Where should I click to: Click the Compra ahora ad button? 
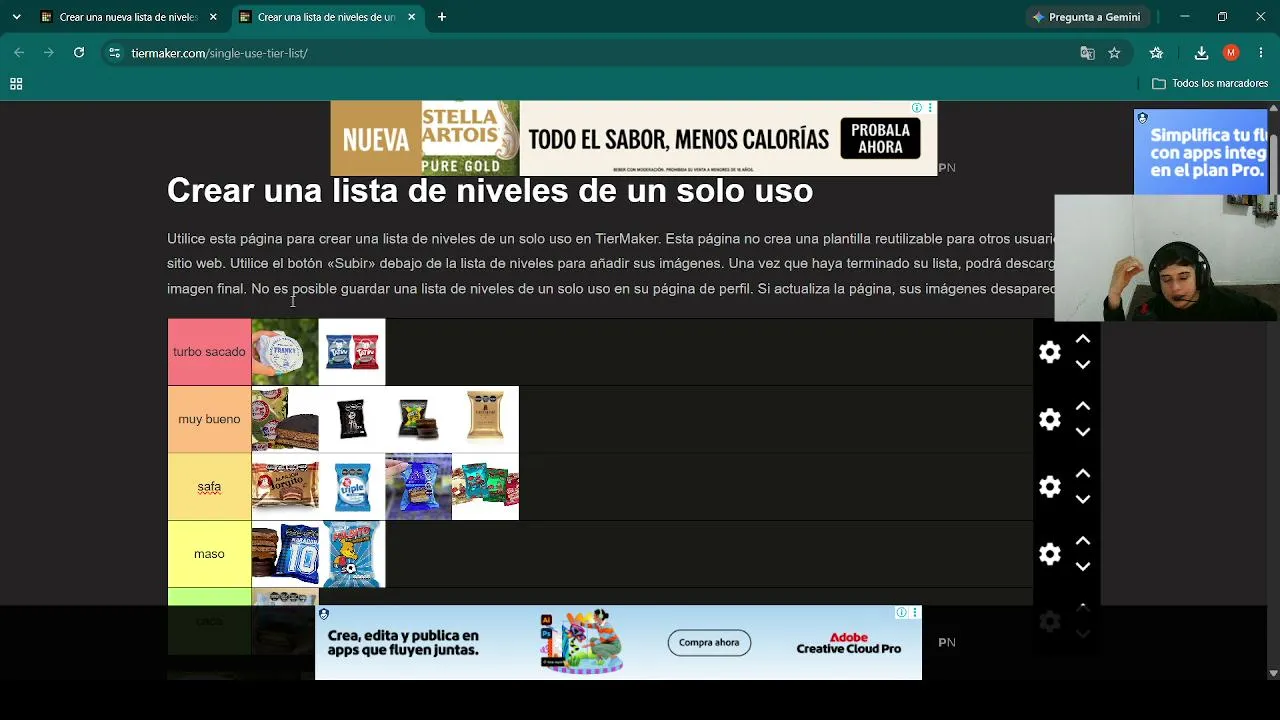[709, 642]
